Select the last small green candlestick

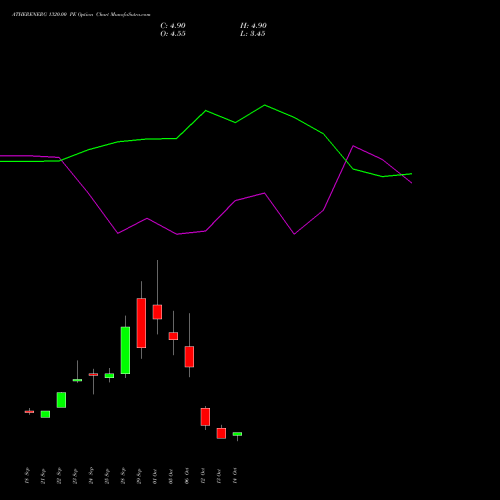pos(237,434)
